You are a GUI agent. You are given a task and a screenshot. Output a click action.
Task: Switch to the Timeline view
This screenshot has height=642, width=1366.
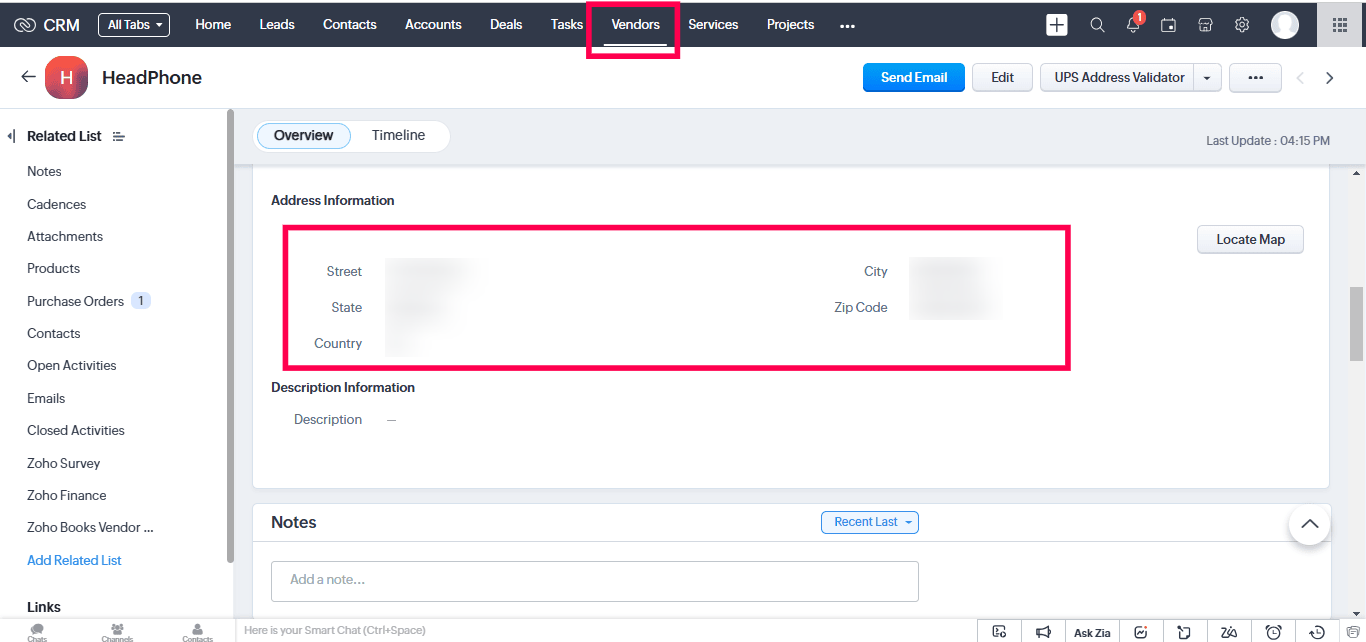398,136
